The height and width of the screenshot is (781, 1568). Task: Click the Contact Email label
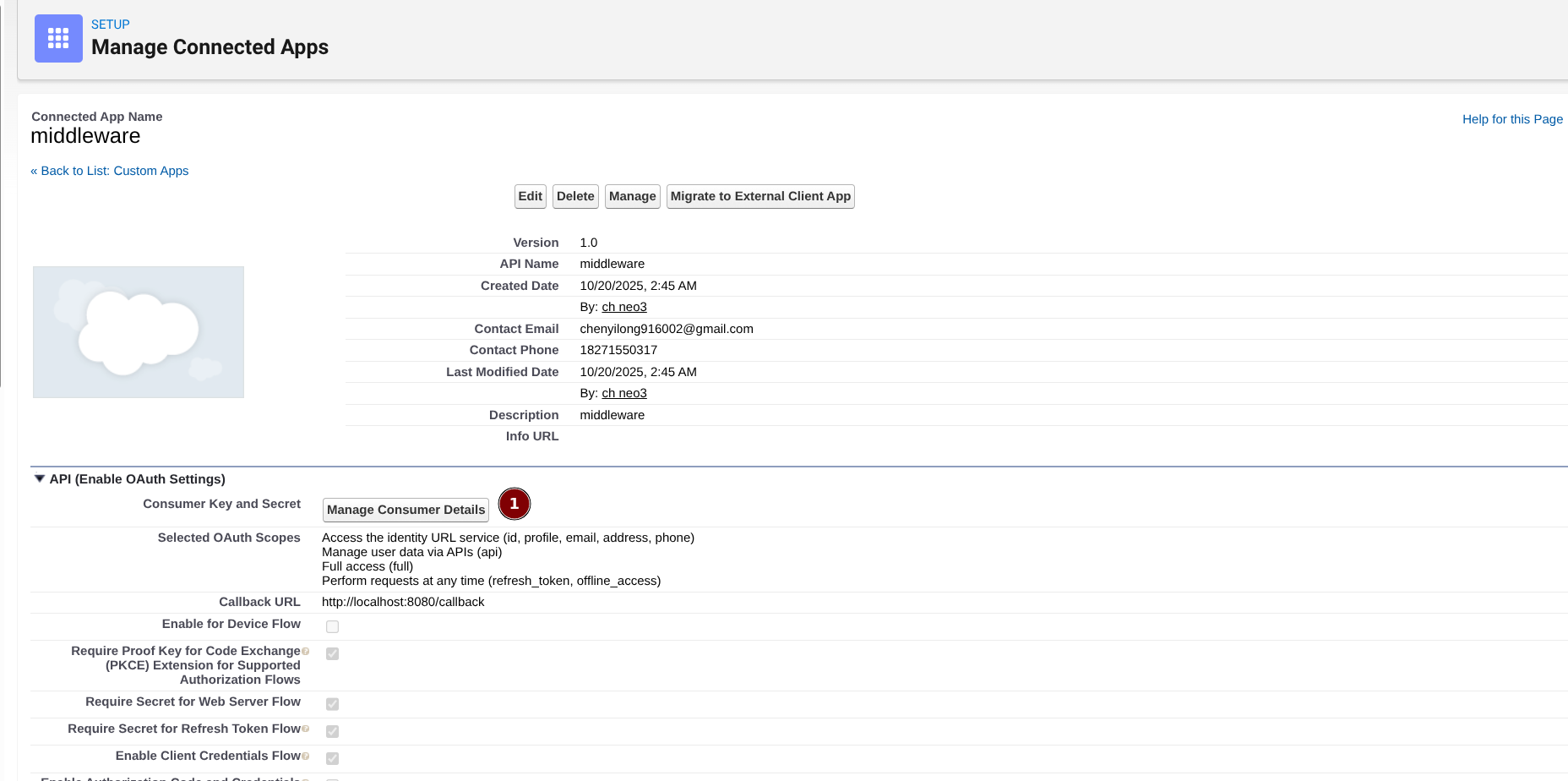(x=516, y=329)
